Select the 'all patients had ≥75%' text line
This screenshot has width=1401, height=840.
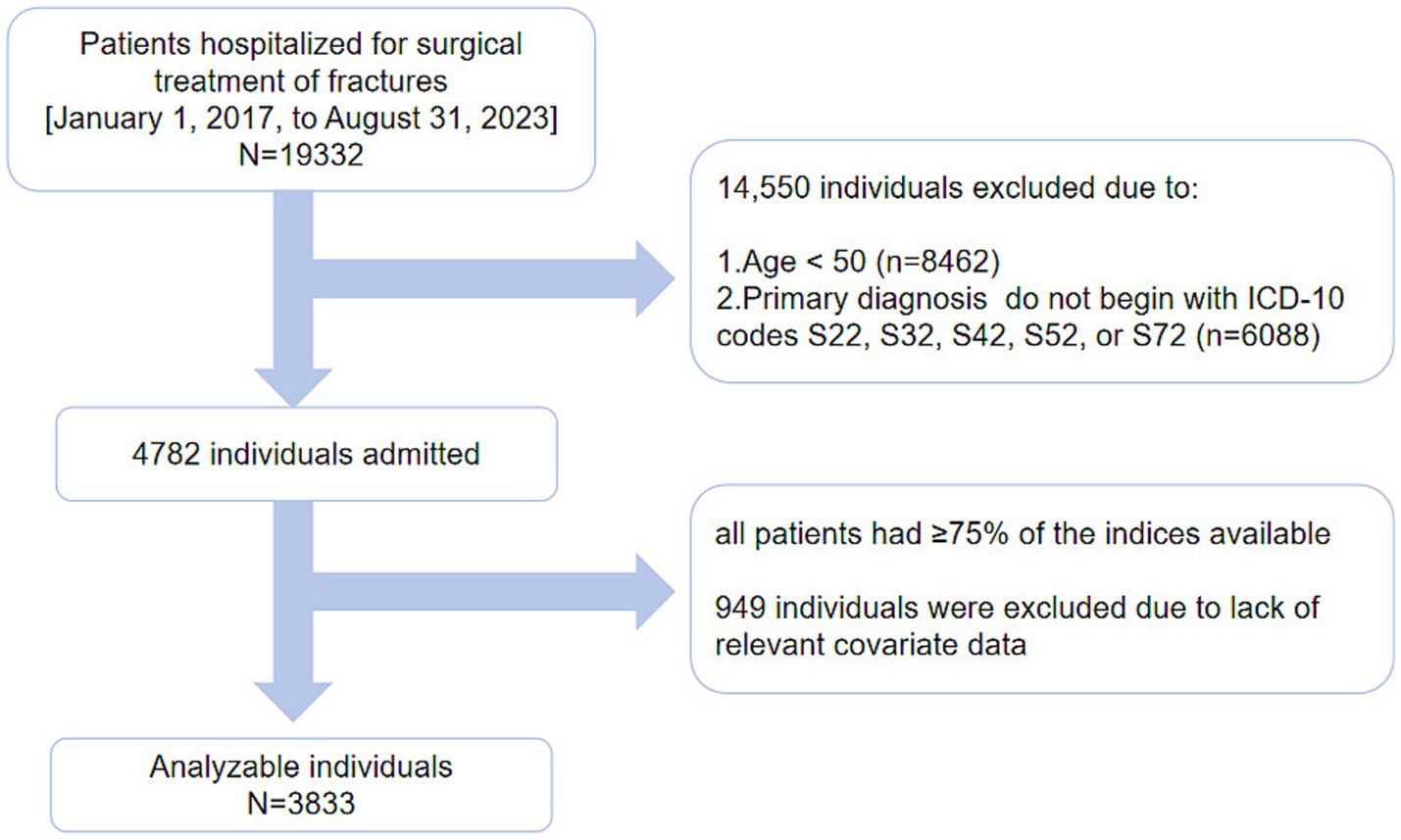(1023, 533)
